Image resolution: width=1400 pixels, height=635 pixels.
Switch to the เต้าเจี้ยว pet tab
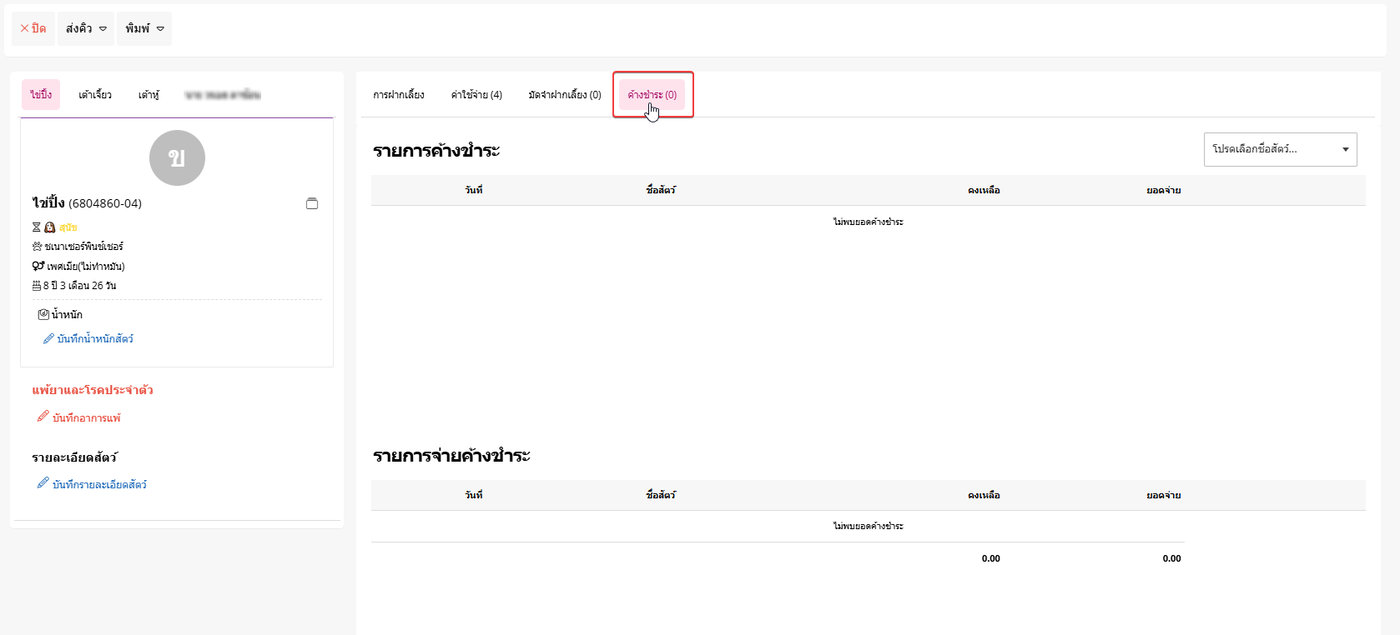click(x=95, y=94)
